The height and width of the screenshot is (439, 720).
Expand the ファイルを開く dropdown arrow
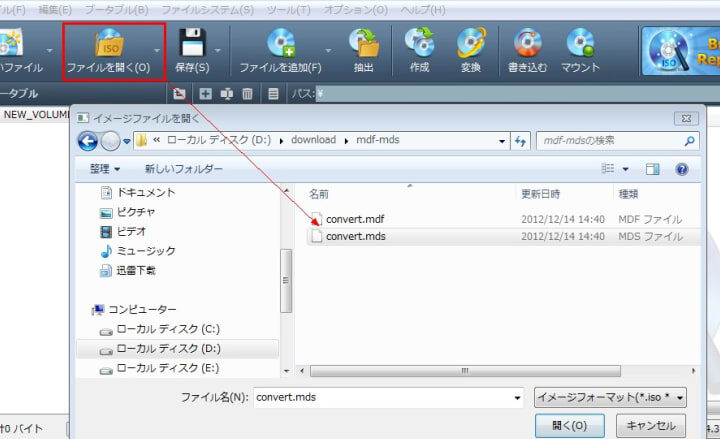tap(158, 50)
